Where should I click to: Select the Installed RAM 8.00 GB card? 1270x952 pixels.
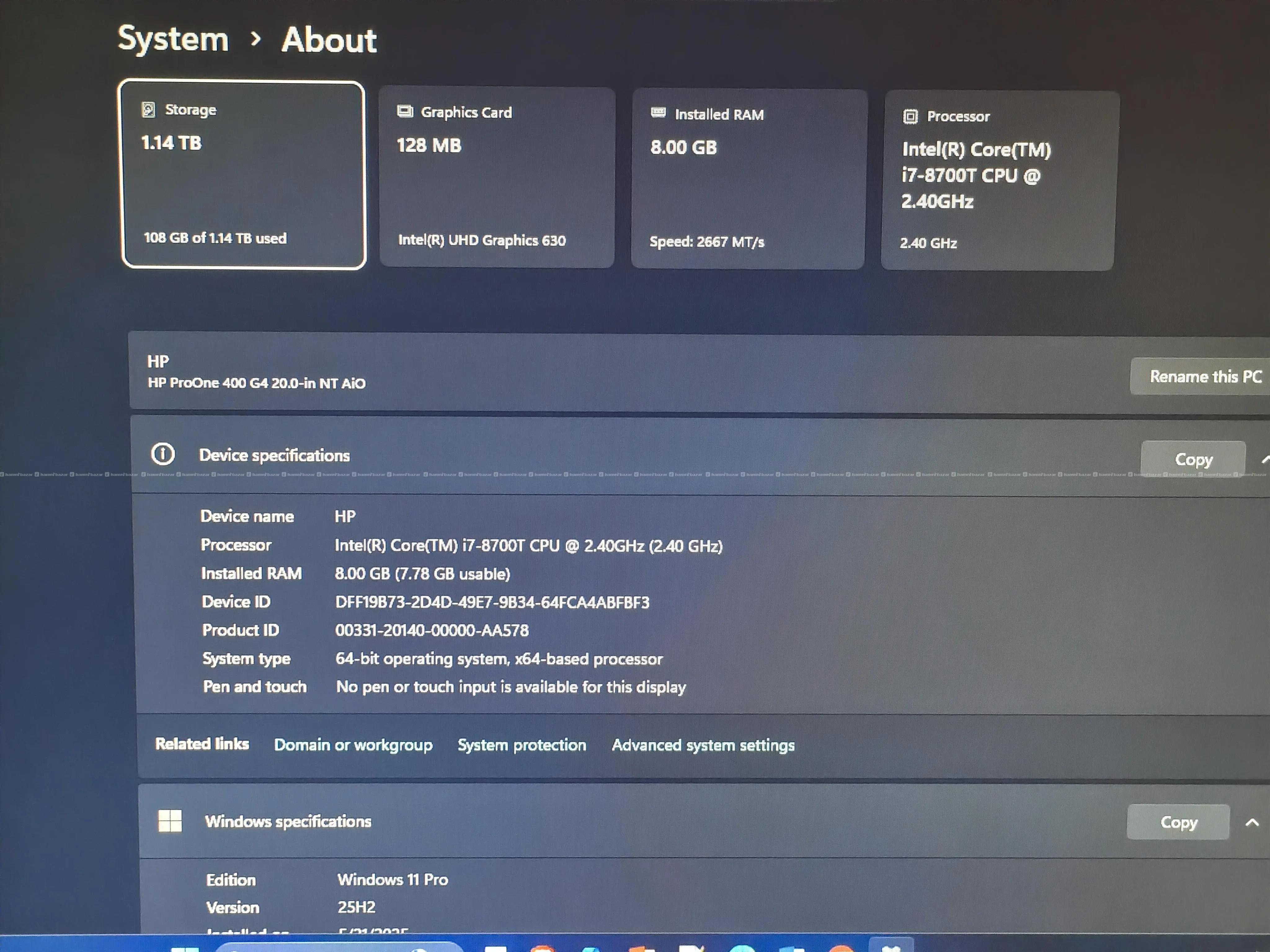click(749, 179)
